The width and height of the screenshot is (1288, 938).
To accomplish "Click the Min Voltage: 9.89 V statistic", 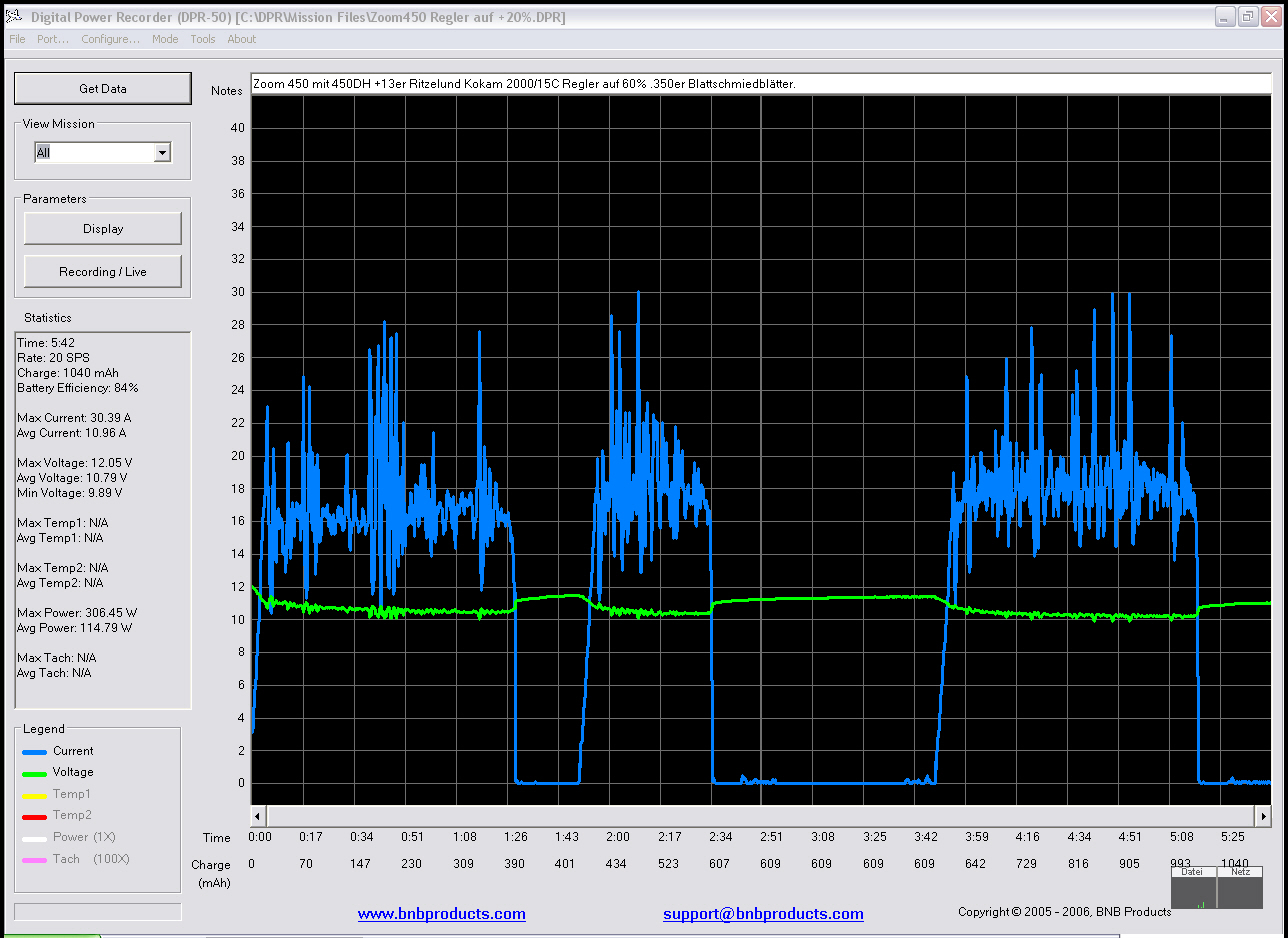I will pyautogui.click(x=70, y=493).
